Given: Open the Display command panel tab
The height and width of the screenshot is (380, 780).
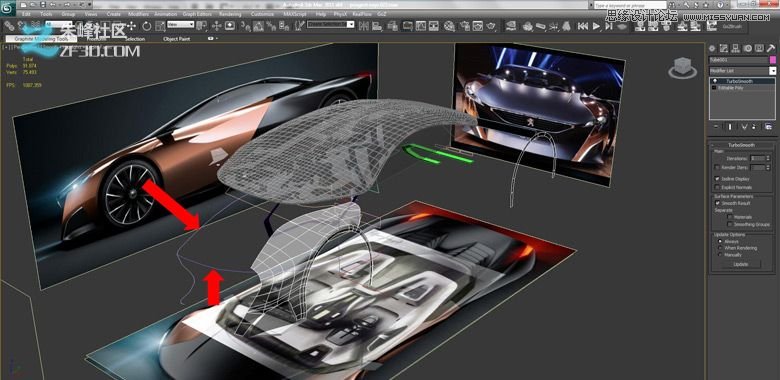Looking at the screenshot, I should [759, 48].
